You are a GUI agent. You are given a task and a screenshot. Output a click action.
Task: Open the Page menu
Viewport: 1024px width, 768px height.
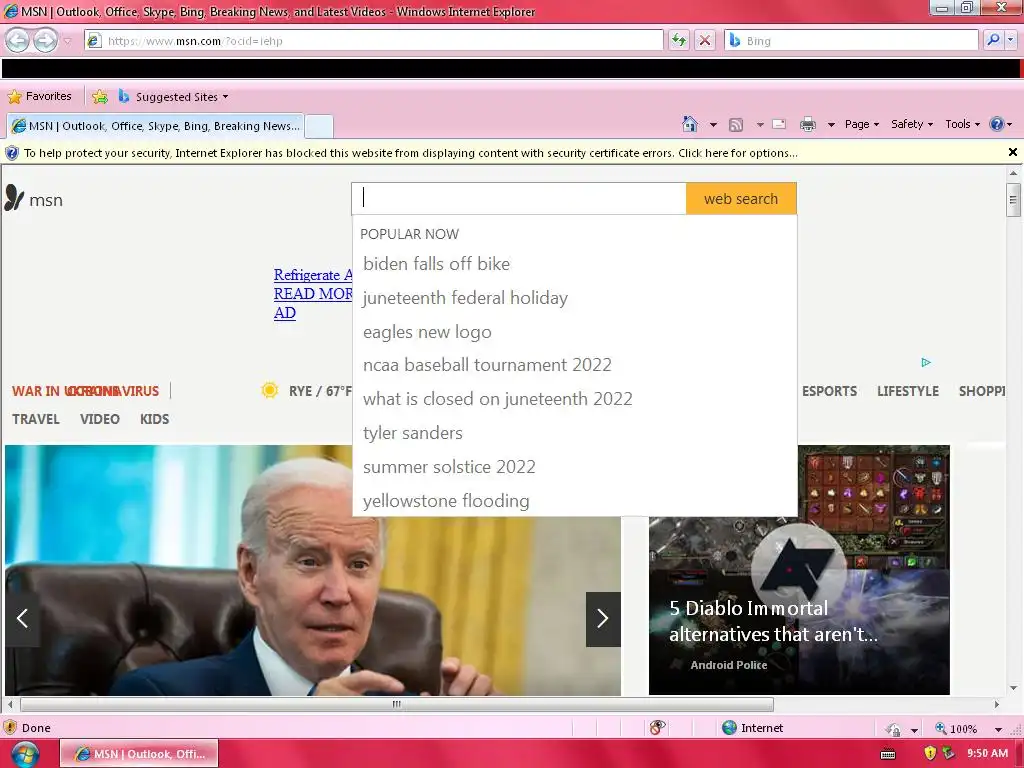(861, 124)
